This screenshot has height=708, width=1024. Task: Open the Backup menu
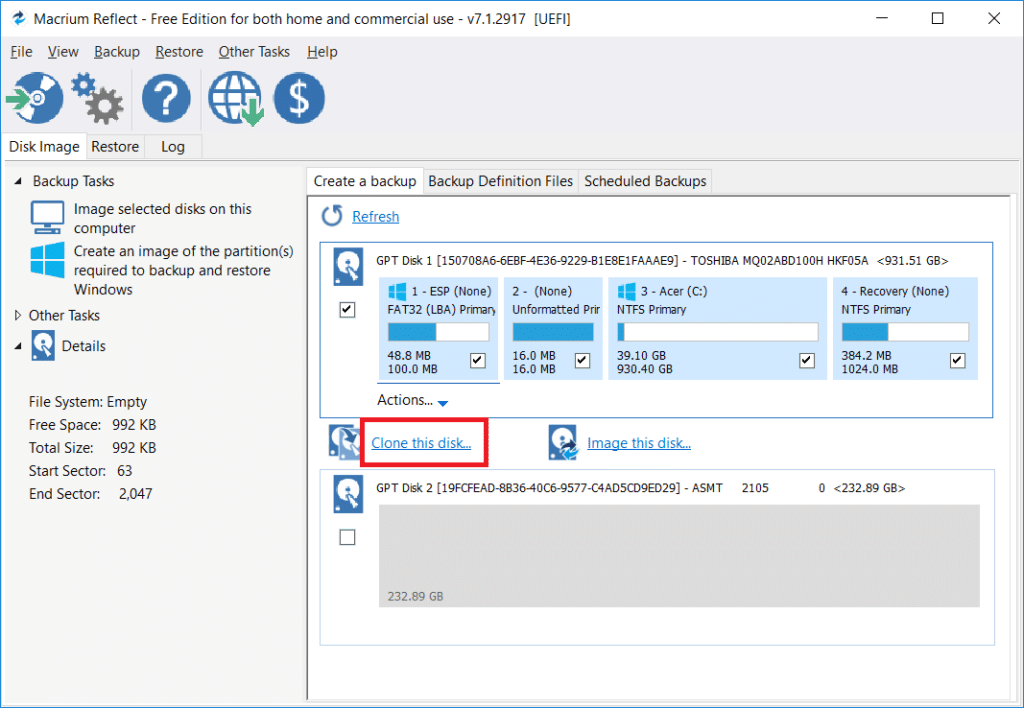click(x=117, y=52)
